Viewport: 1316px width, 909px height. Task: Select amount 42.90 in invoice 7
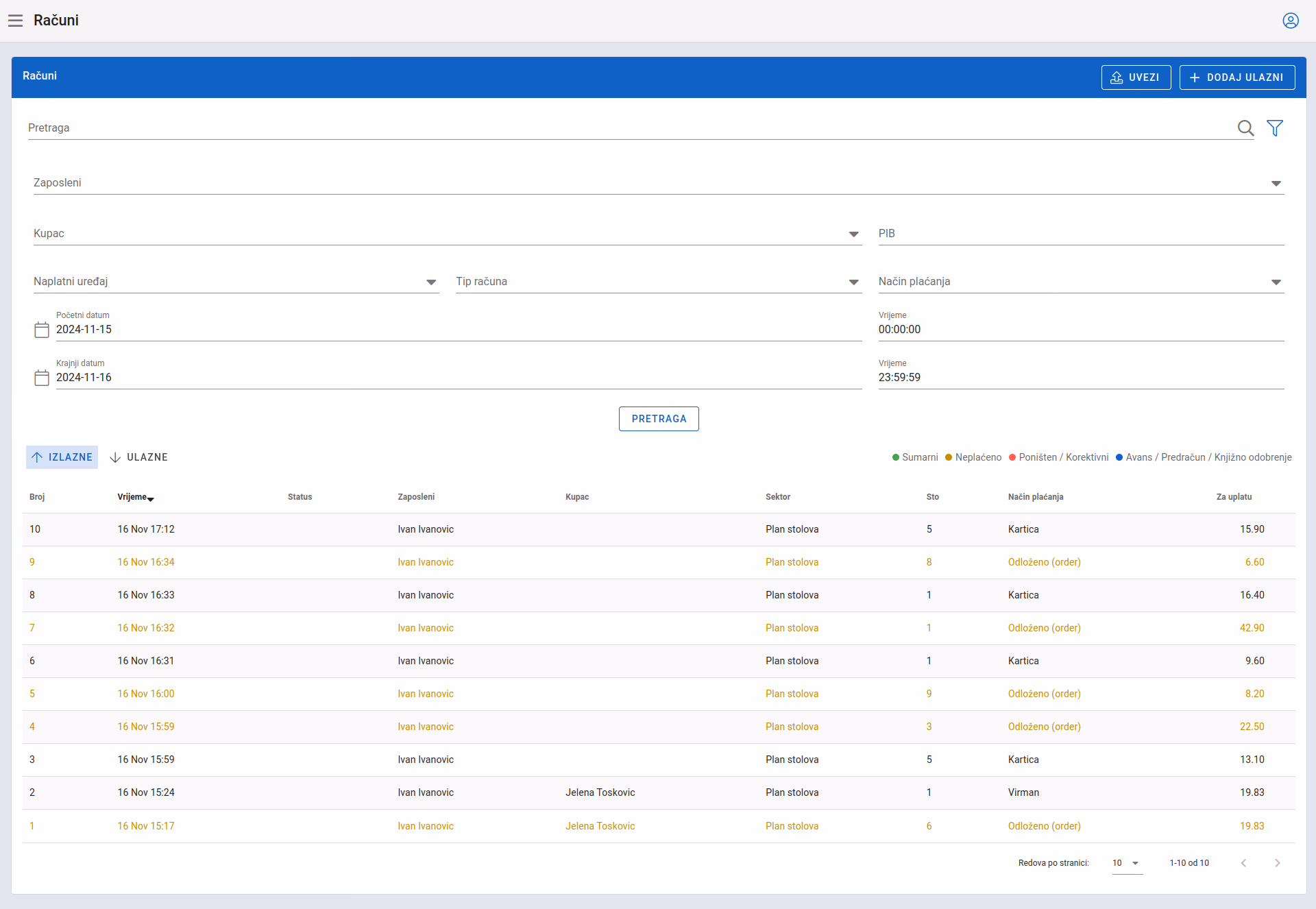[1252, 628]
